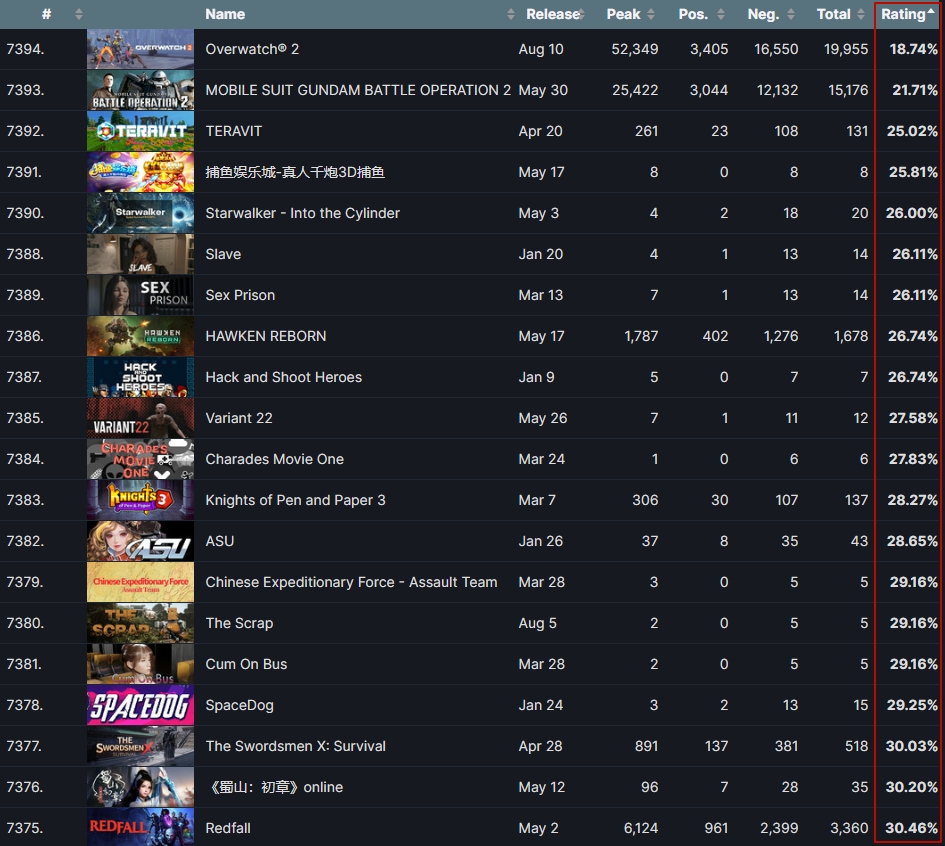Screen dimensions: 945x846
Task: Sort table by Neg. column arrows
Action: click(791, 14)
